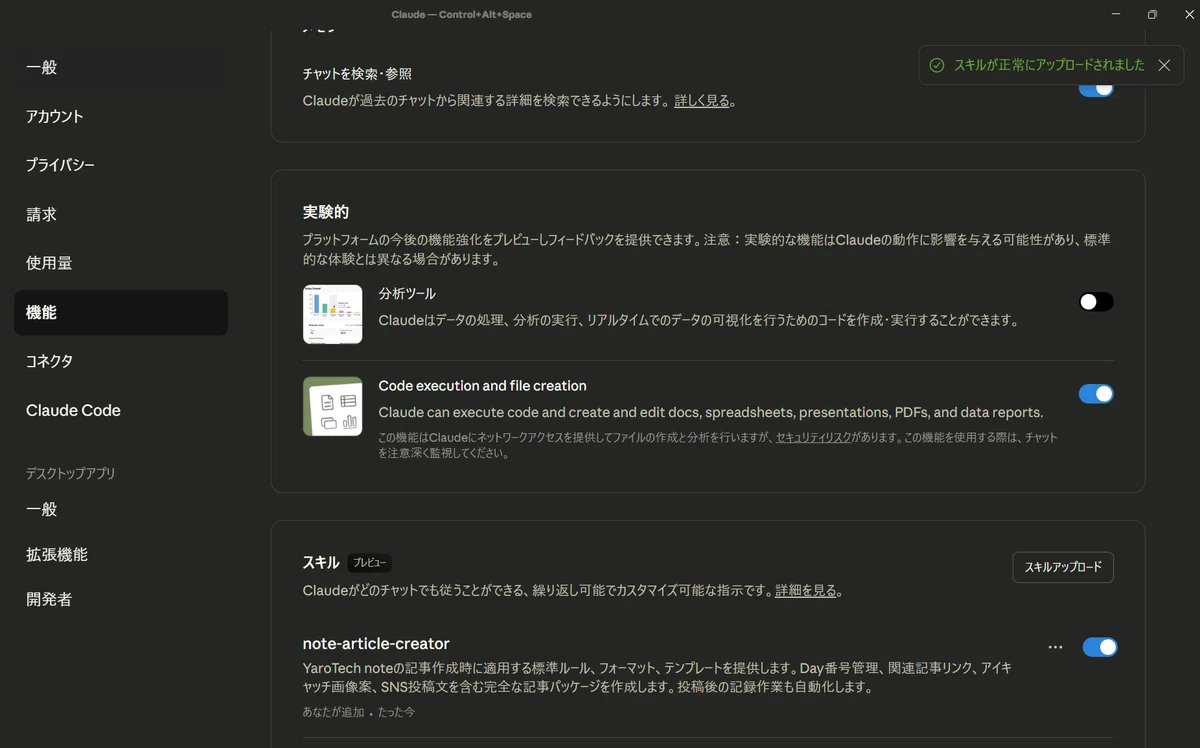Select 機能 in the sidebar
This screenshot has height=748, width=1200.
(121, 313)
